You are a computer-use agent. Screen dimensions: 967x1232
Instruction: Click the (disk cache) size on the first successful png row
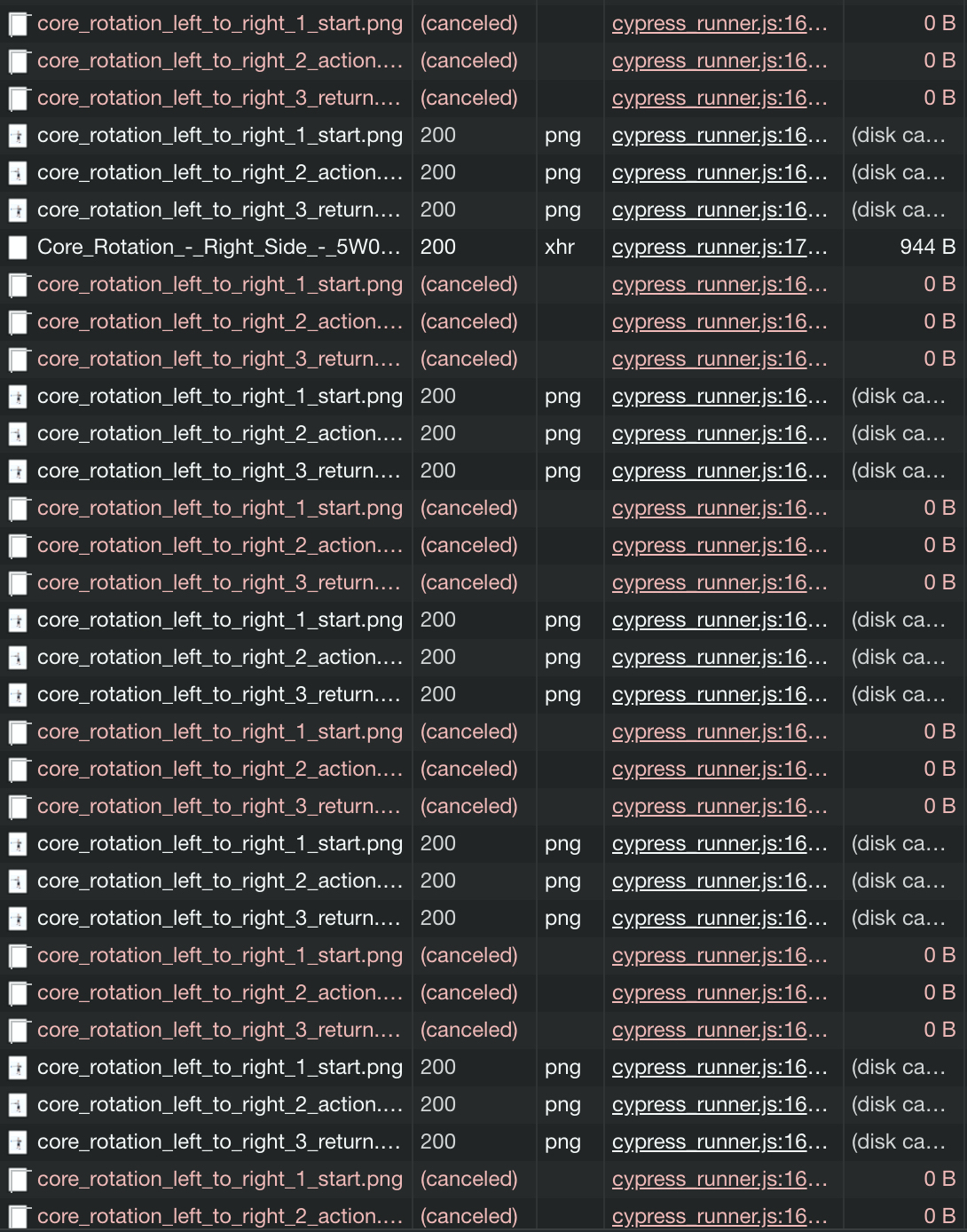pos(898,135)
